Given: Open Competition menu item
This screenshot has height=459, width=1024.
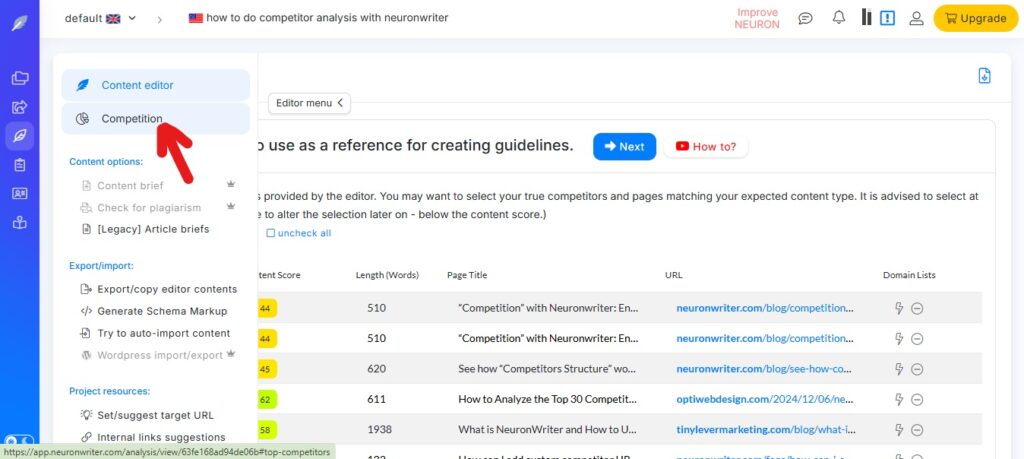Looking at the screenshot, I should pos(155,119).
